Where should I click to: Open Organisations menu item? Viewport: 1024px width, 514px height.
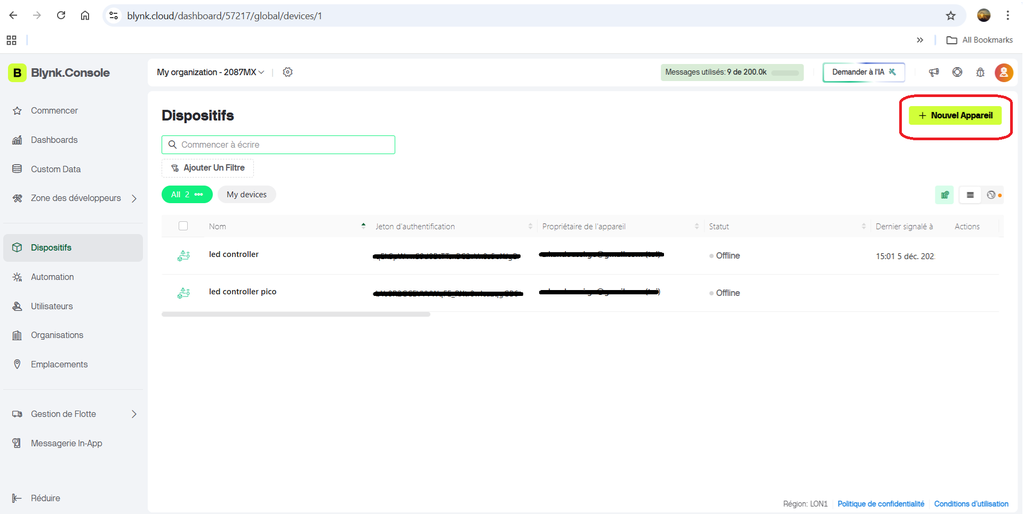click(57, 335)
